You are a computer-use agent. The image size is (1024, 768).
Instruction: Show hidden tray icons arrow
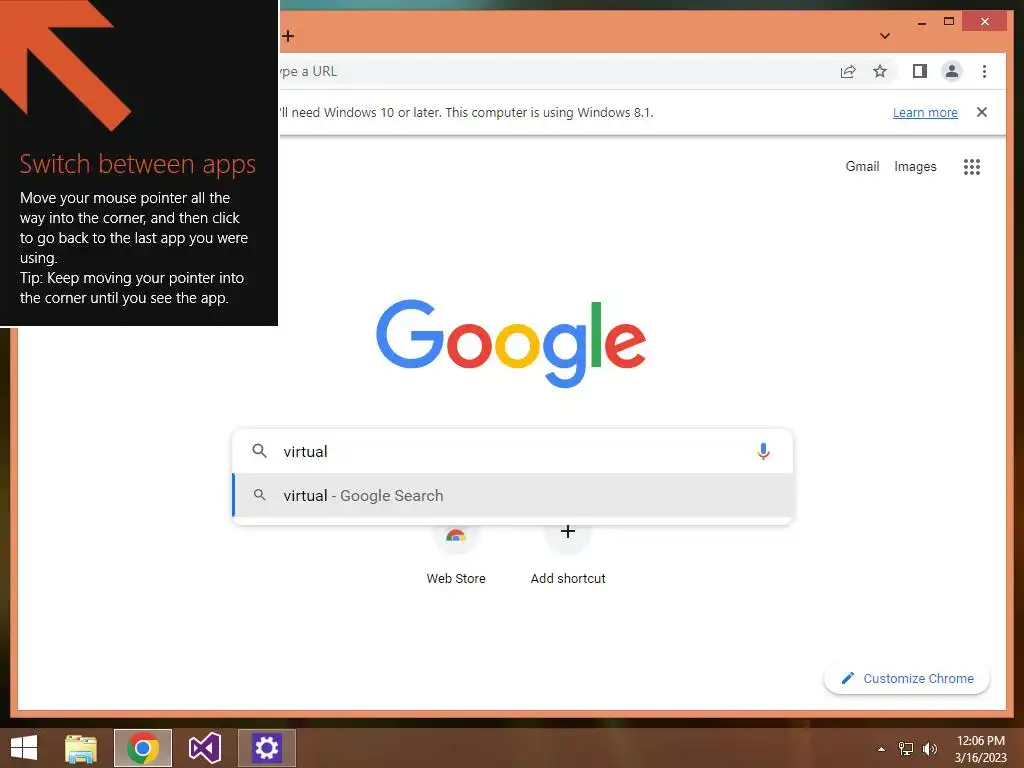[882, 749]
